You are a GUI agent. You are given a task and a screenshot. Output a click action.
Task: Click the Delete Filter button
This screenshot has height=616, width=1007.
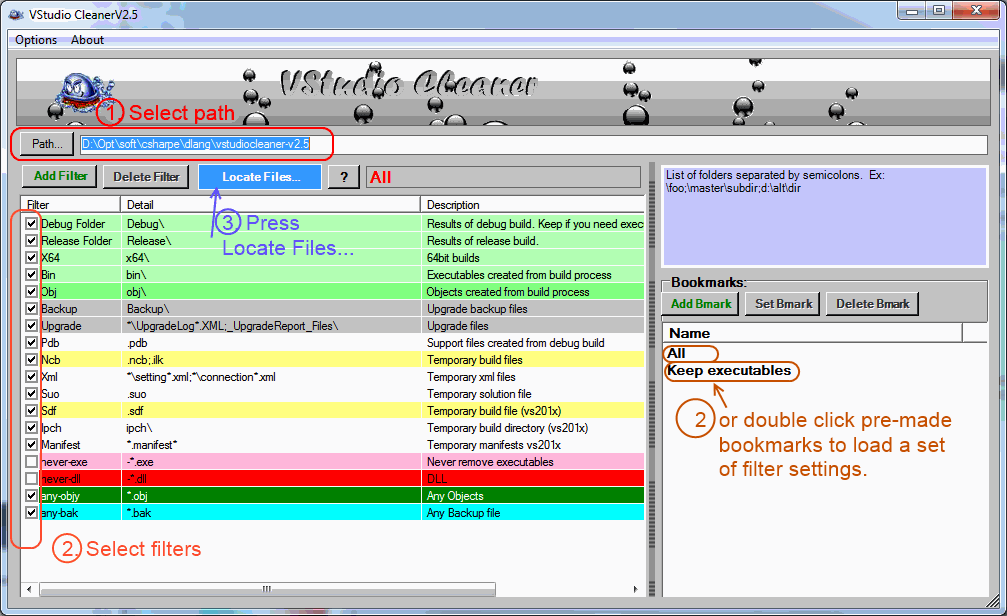coord(146,177)
